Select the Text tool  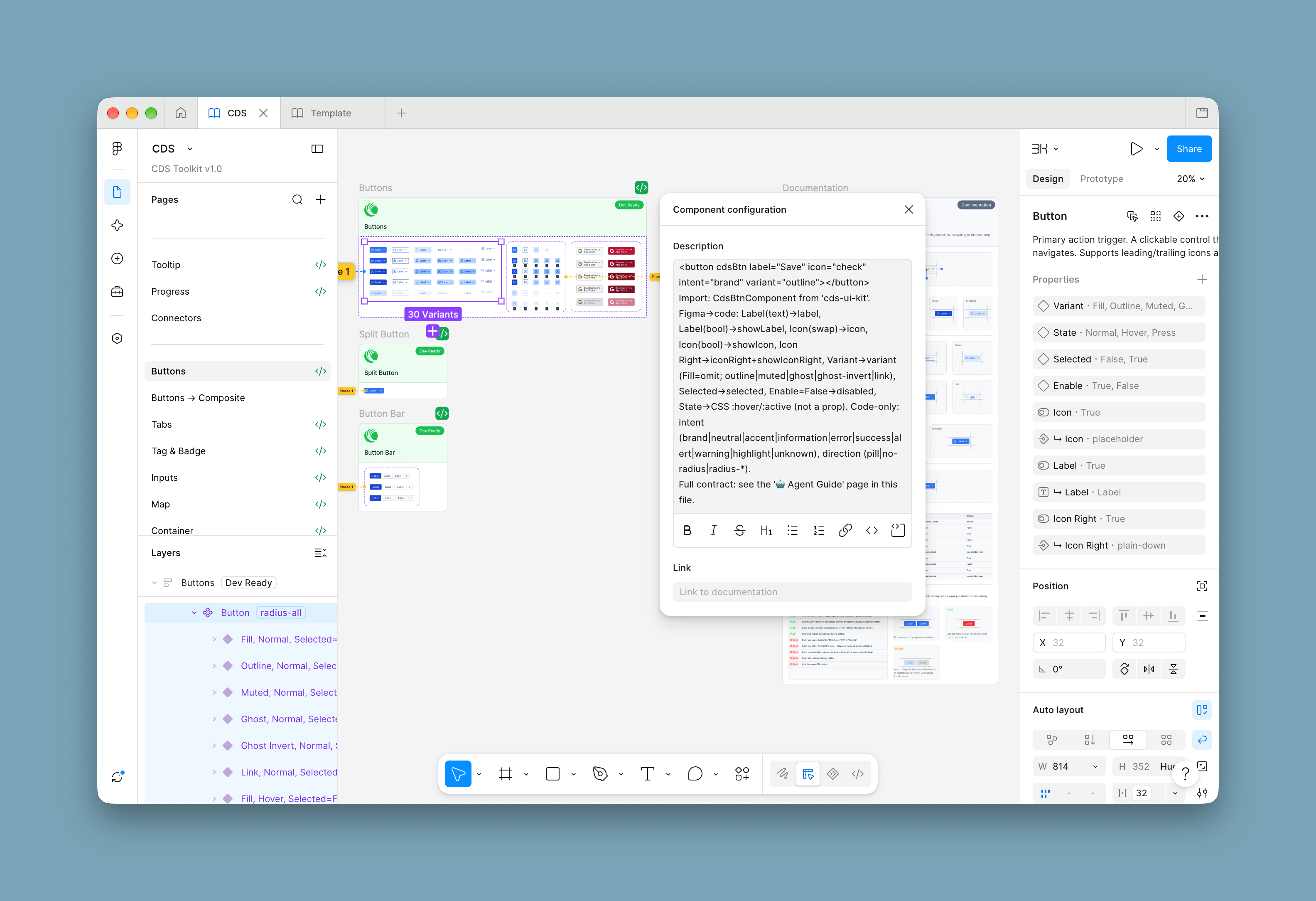point(647,773)
